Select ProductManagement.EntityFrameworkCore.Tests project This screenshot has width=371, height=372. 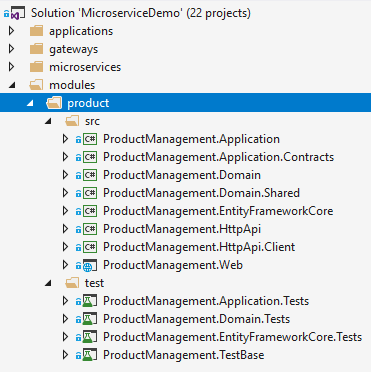(232, 337)
